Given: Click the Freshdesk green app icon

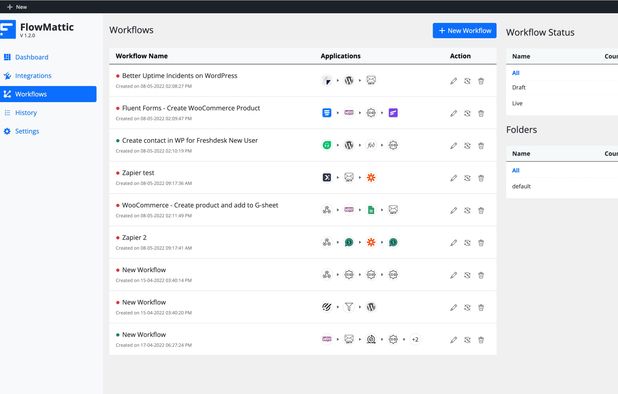Looking at the screenshot, I should pyautogui.click(x=327, y=145).
